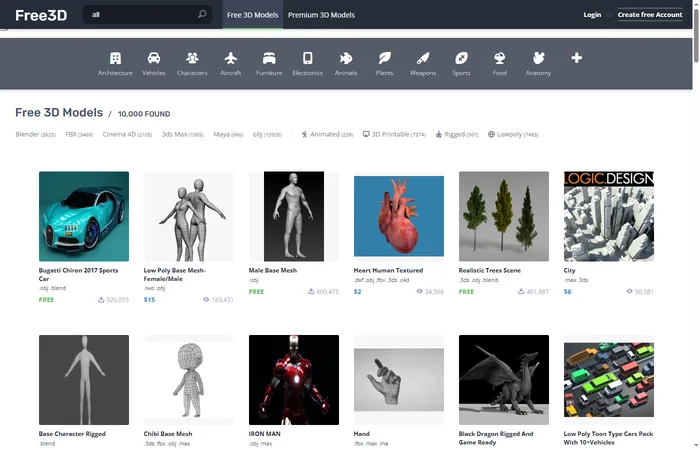Filter by Rigged models
Screen dimensions: 700x450
tap(457, 134)
